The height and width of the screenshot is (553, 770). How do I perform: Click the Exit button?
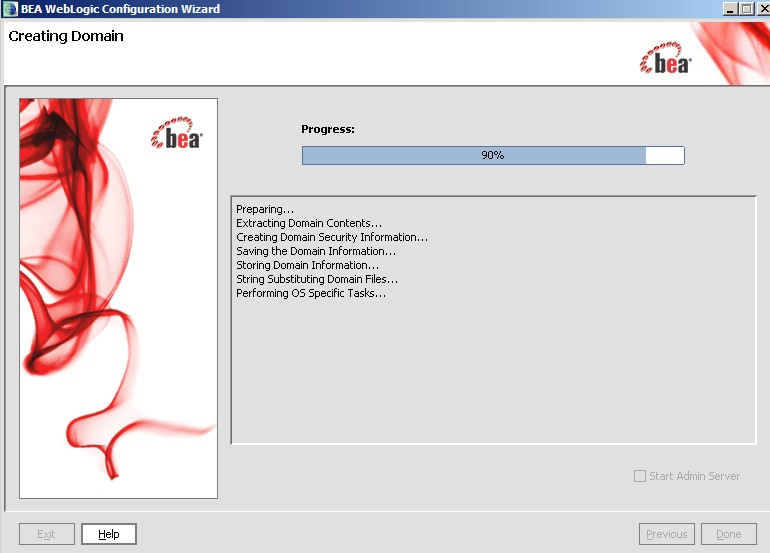point(47,534)
